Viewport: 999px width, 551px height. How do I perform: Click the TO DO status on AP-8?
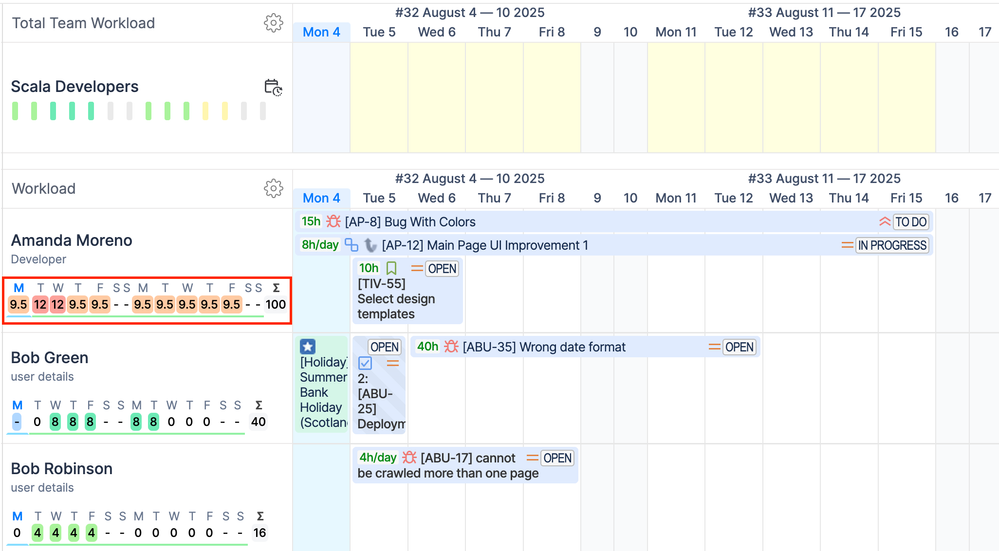(x=911, y=222)
